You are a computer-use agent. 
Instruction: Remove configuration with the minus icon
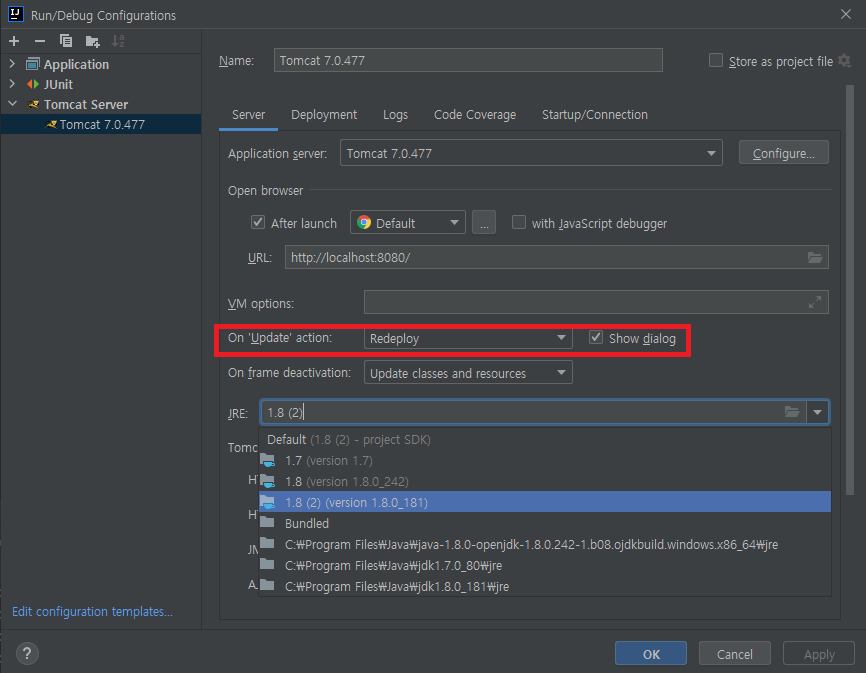(40, 41)
